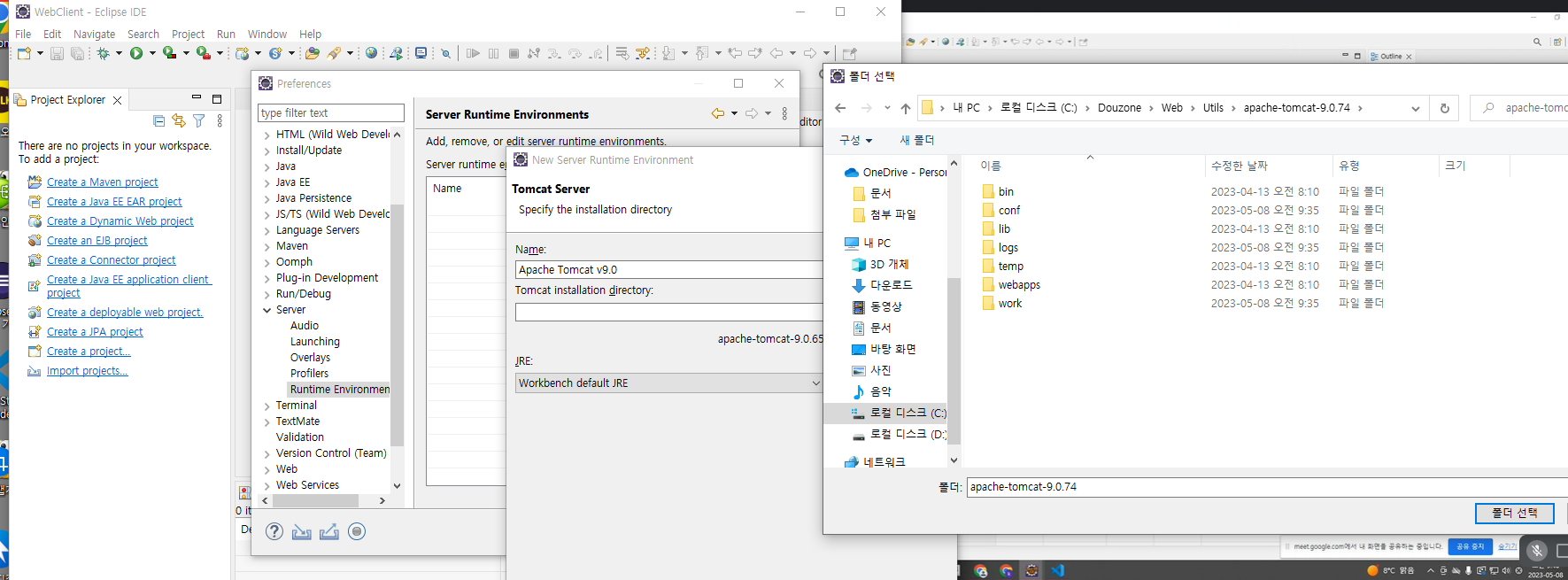Click the New file toolbar icon in Eclipse
Viewport: 1568px width, 580px height.
click(24, 53)
